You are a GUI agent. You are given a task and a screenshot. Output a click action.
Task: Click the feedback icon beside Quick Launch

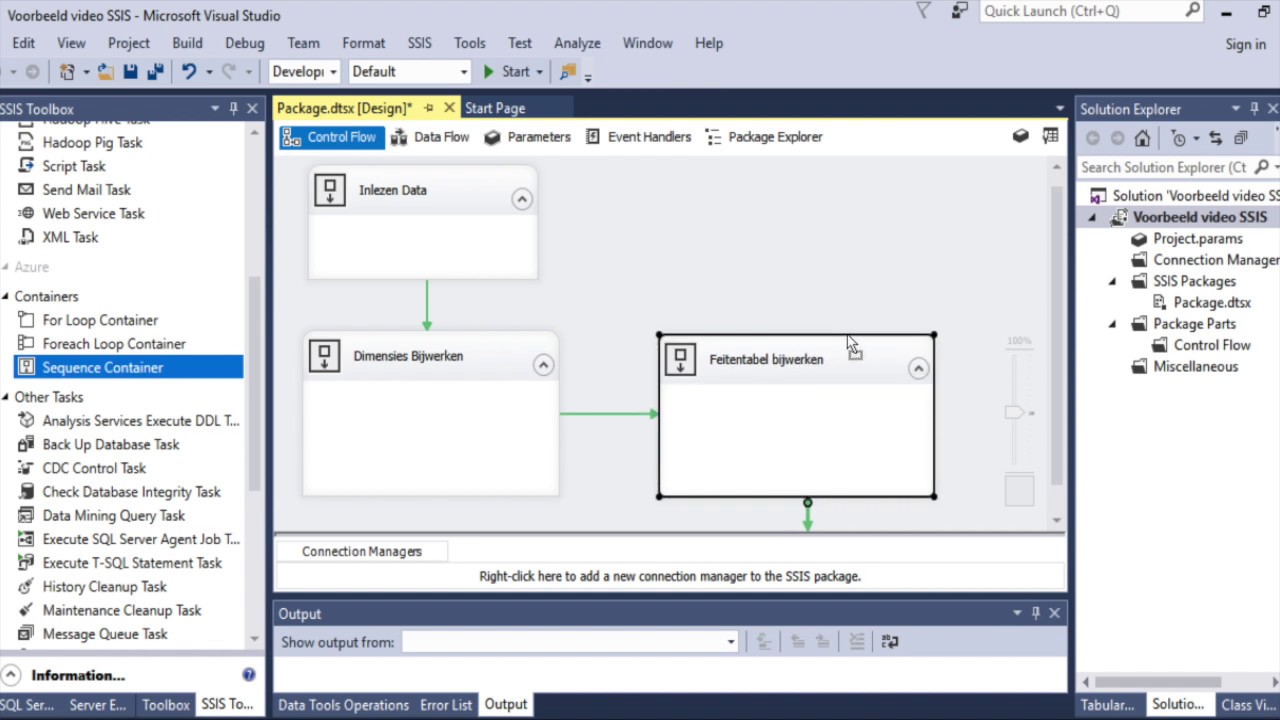click(960, 11)
